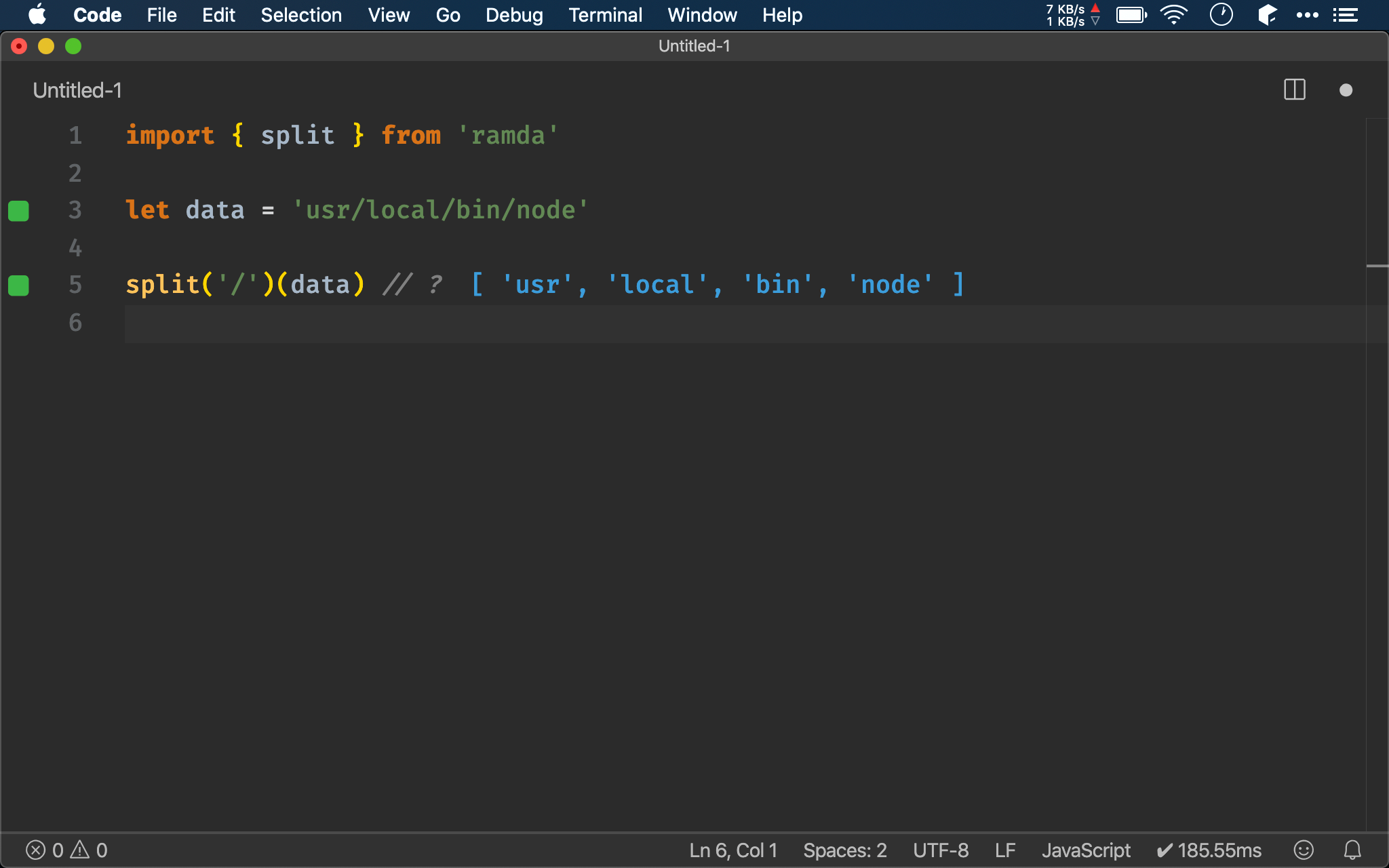Open the Code application menu
This screenshot has width=1389, height=868.
pos(97,15)
